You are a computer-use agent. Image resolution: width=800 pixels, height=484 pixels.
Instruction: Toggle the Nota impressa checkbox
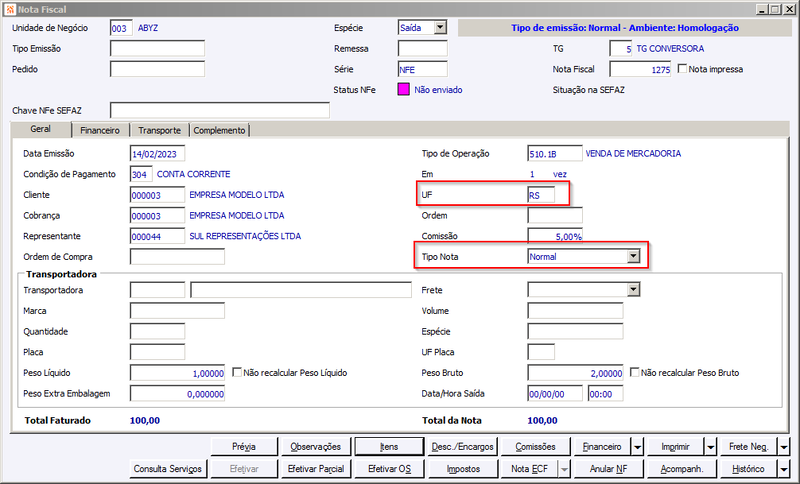pos(682,68)
